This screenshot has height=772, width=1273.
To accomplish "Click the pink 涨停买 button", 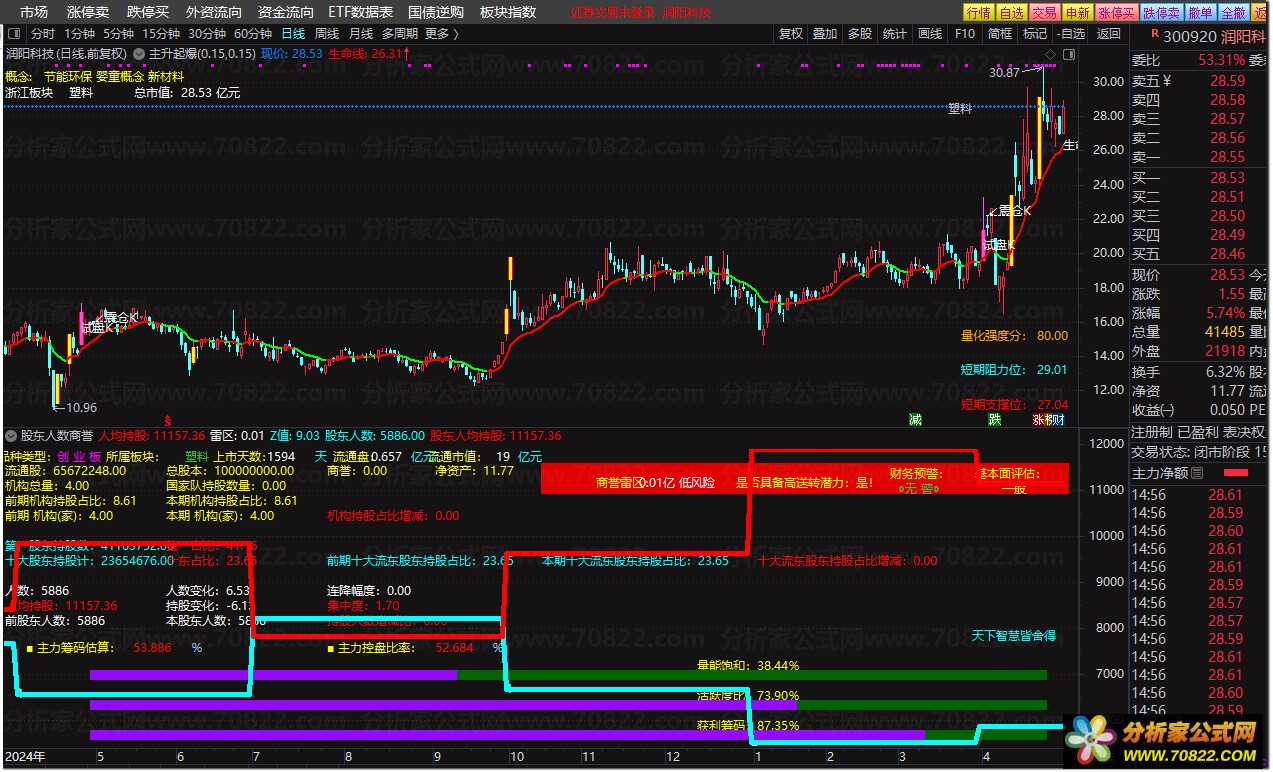I will point(1116,13).
